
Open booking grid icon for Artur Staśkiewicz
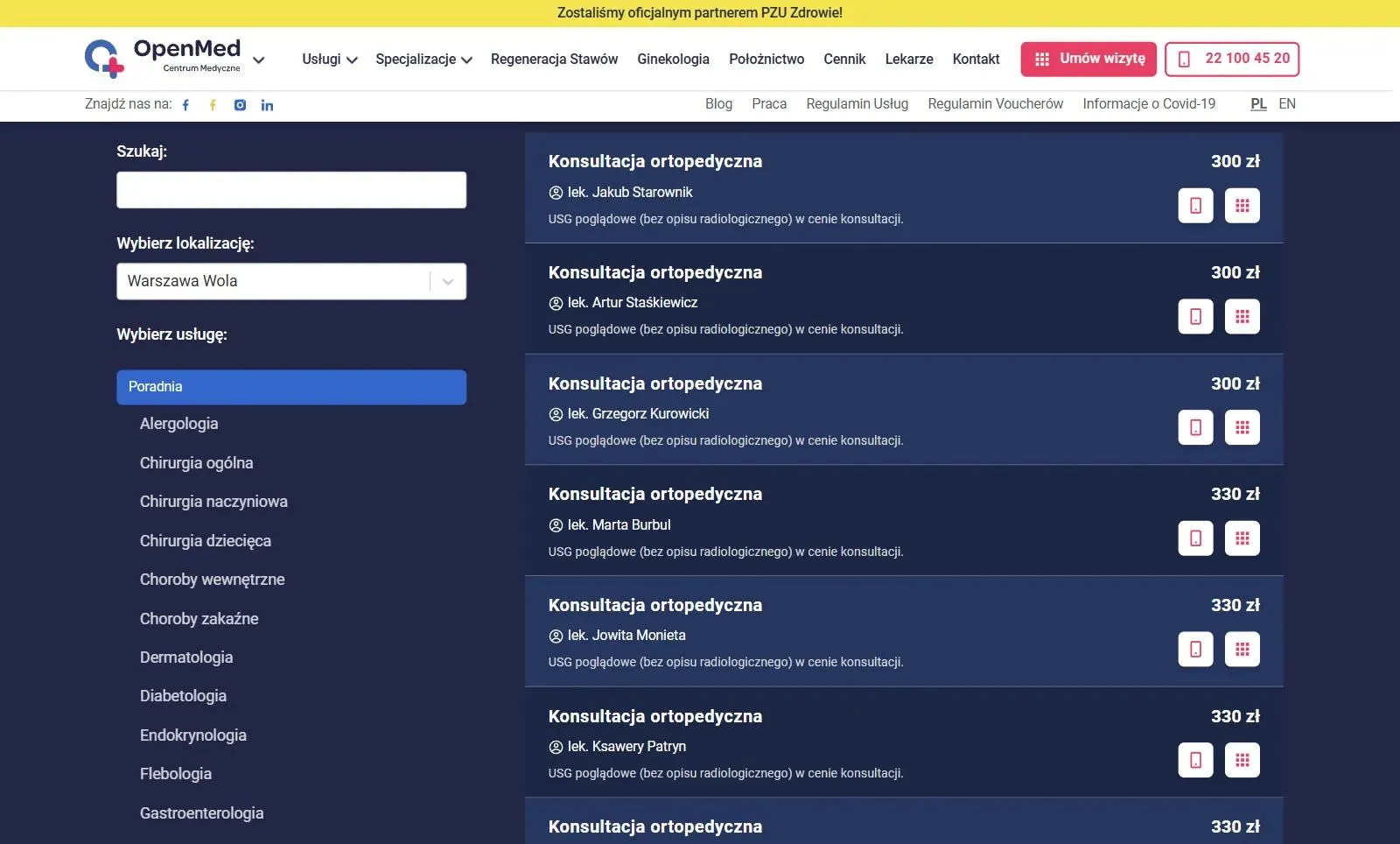[x=1242, y=316]
